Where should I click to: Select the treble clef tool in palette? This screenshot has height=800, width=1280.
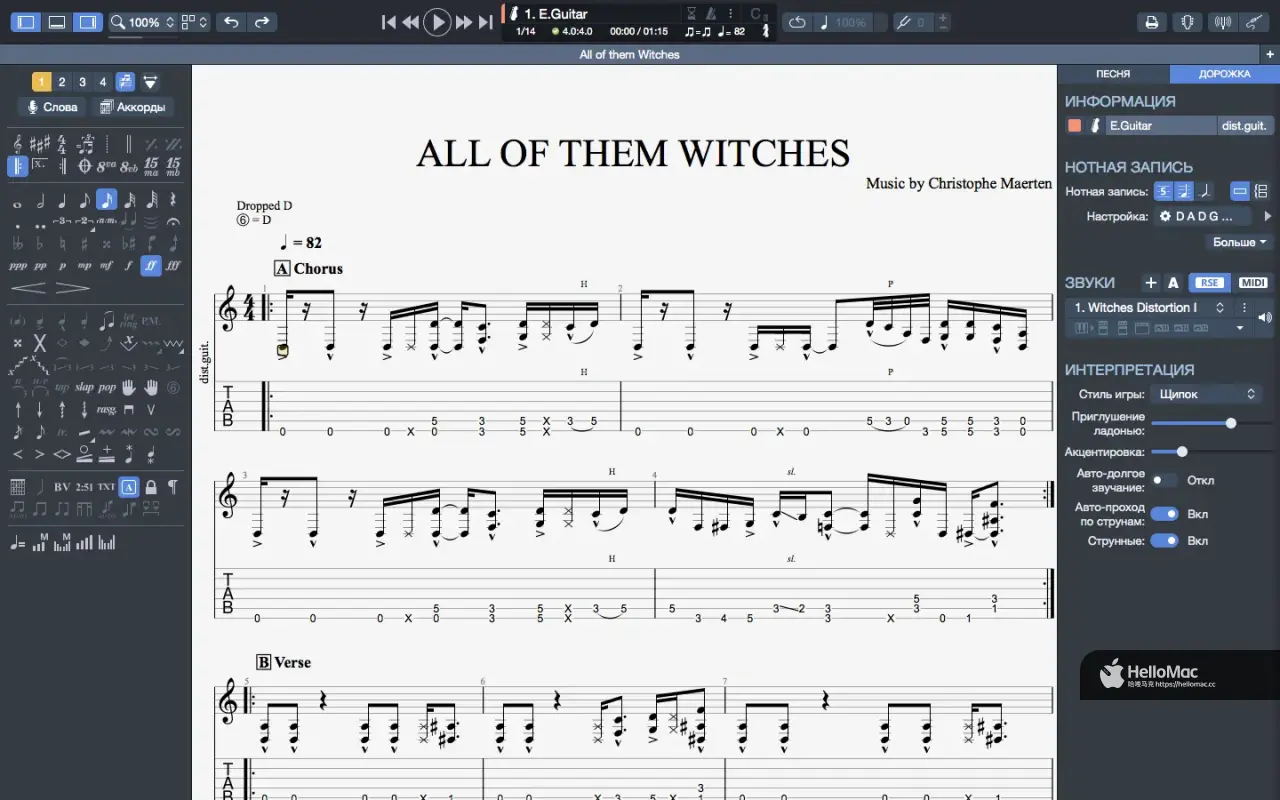pos(18,144)
